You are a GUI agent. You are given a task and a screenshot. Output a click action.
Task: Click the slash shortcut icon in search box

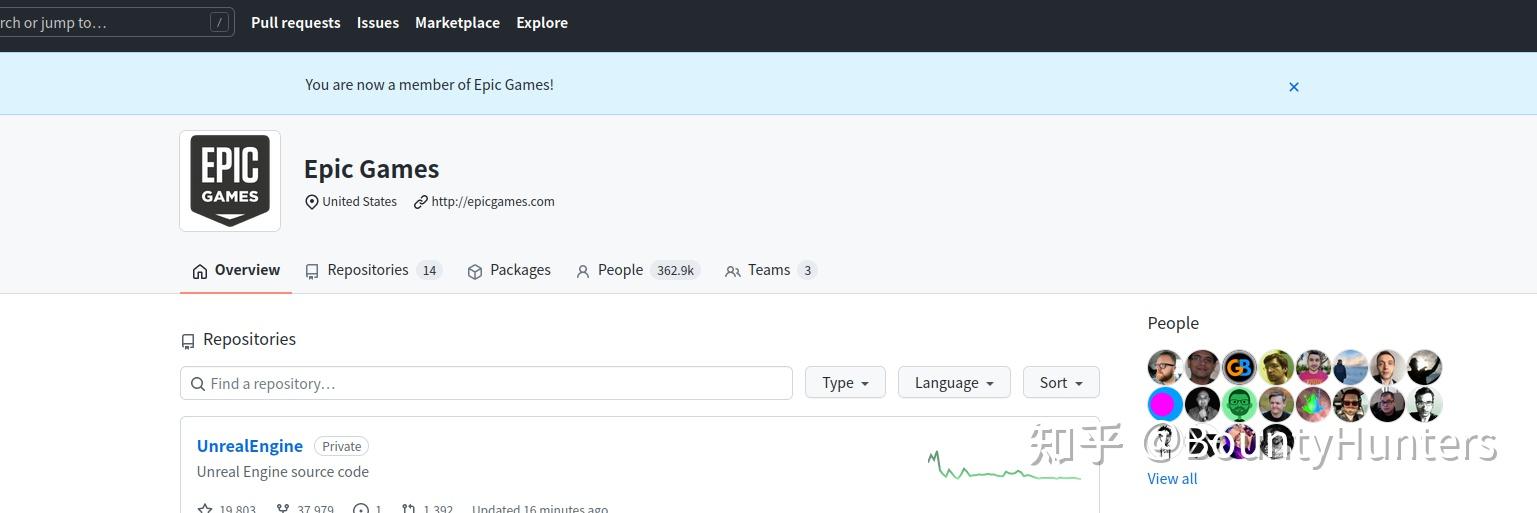(219, 22)
